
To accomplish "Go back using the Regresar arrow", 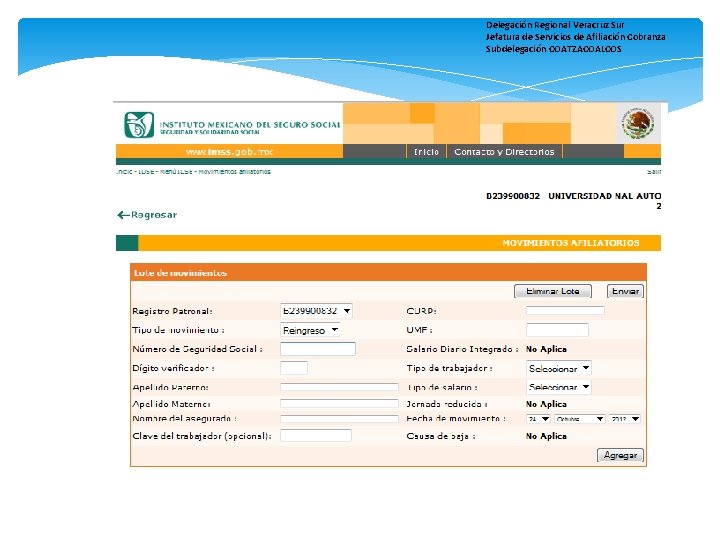I will click(x=147, y=215).
